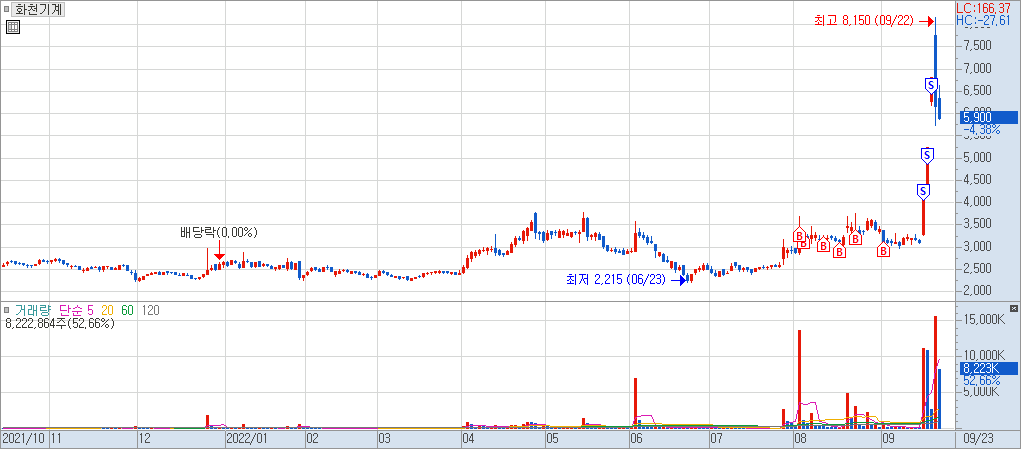Click the tall red volume bar in early August

click(799, 379)
